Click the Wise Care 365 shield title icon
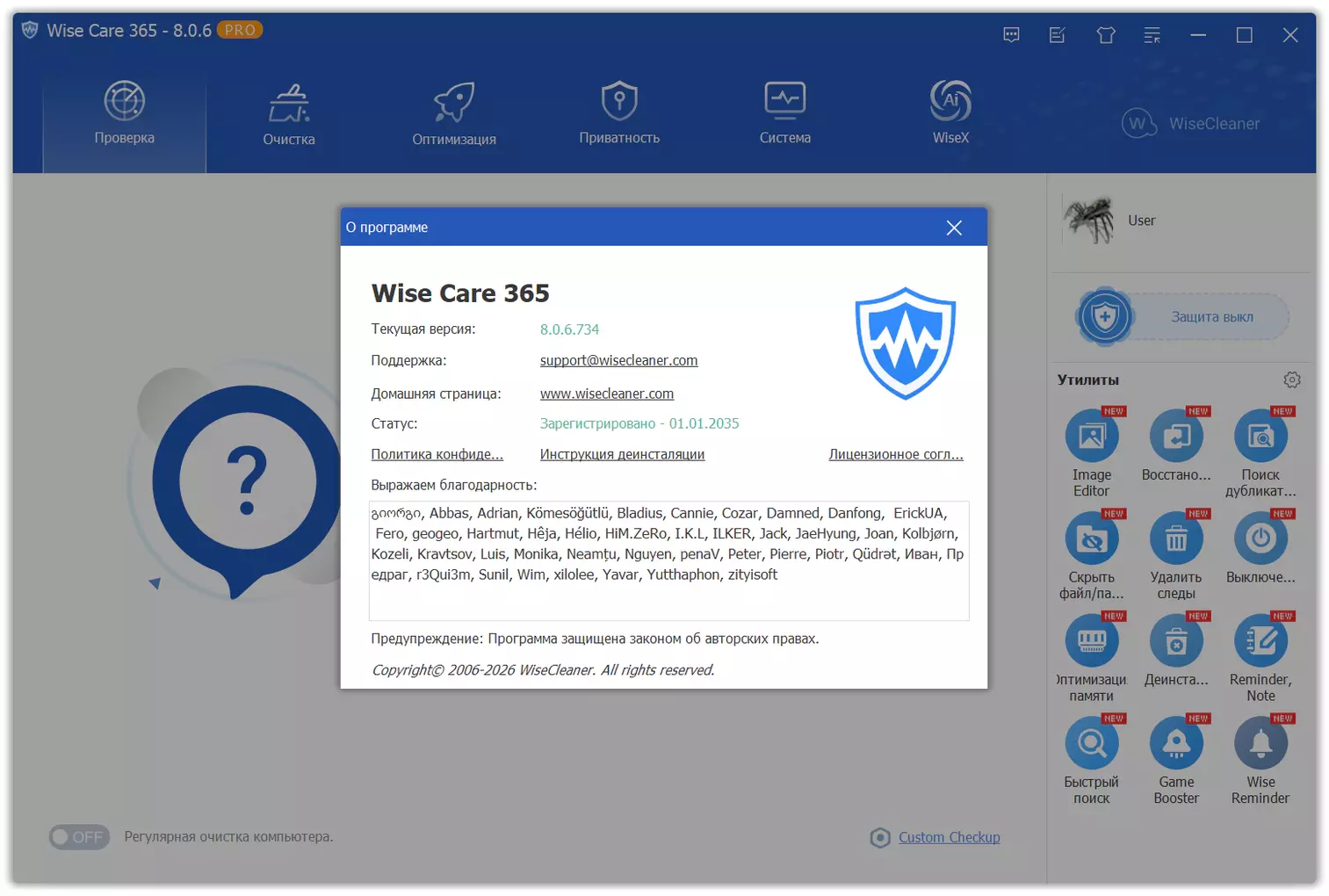1329x896 pixels. pos(30,30)
